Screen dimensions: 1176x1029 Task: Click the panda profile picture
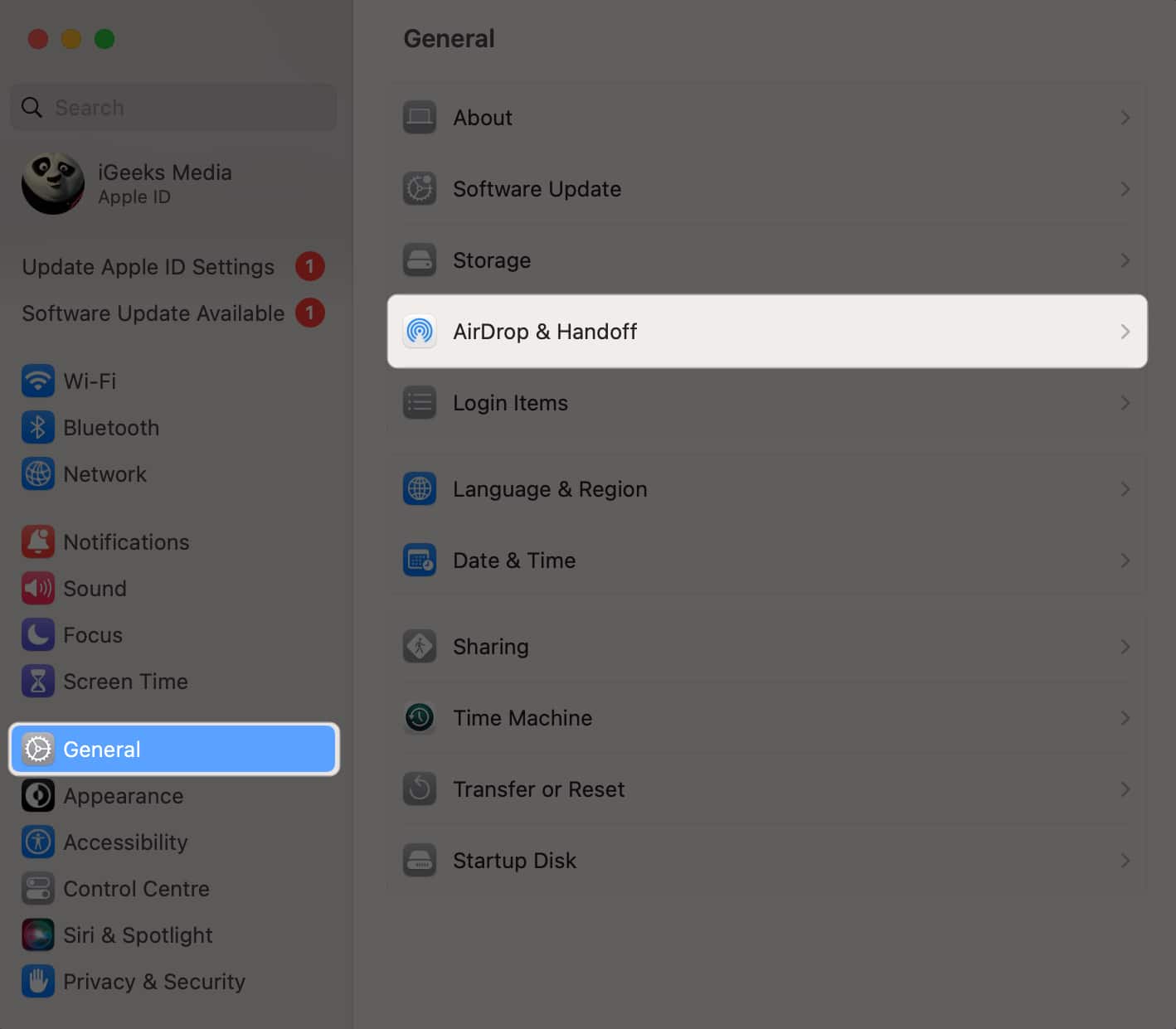pyautogui.click(x=53, y=183)
